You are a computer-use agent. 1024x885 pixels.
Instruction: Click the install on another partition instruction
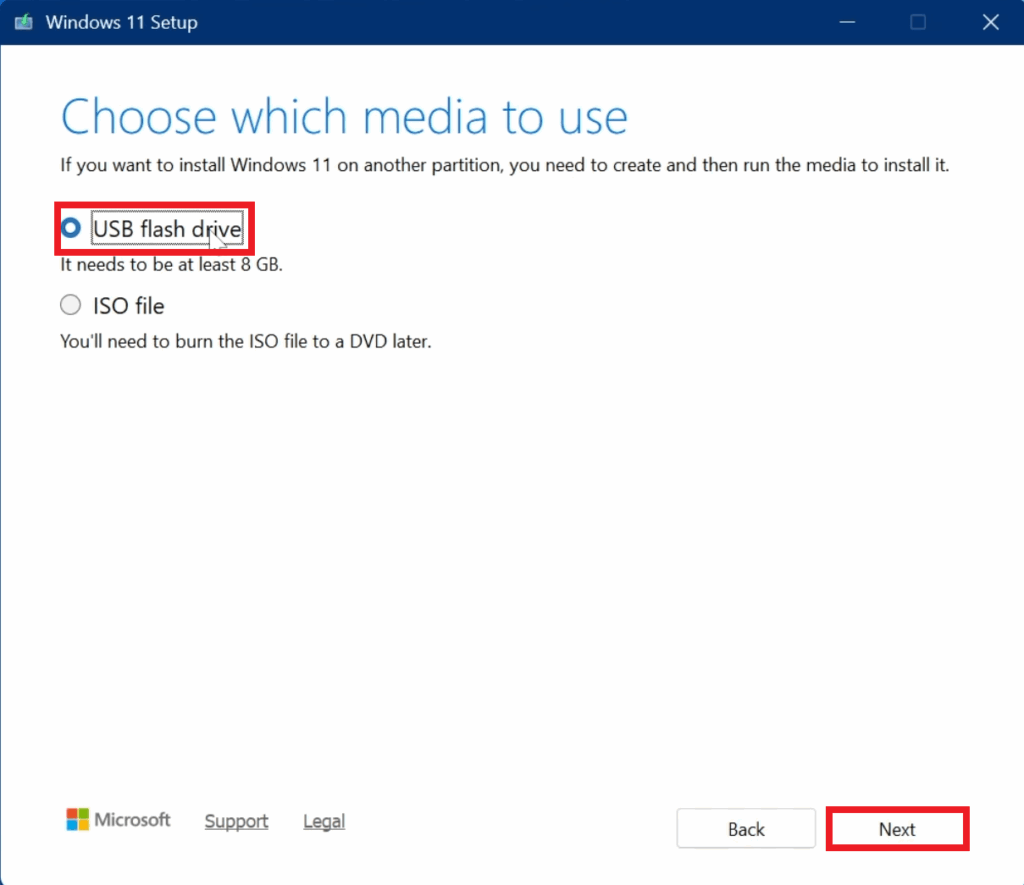click(x=504, y=165)
